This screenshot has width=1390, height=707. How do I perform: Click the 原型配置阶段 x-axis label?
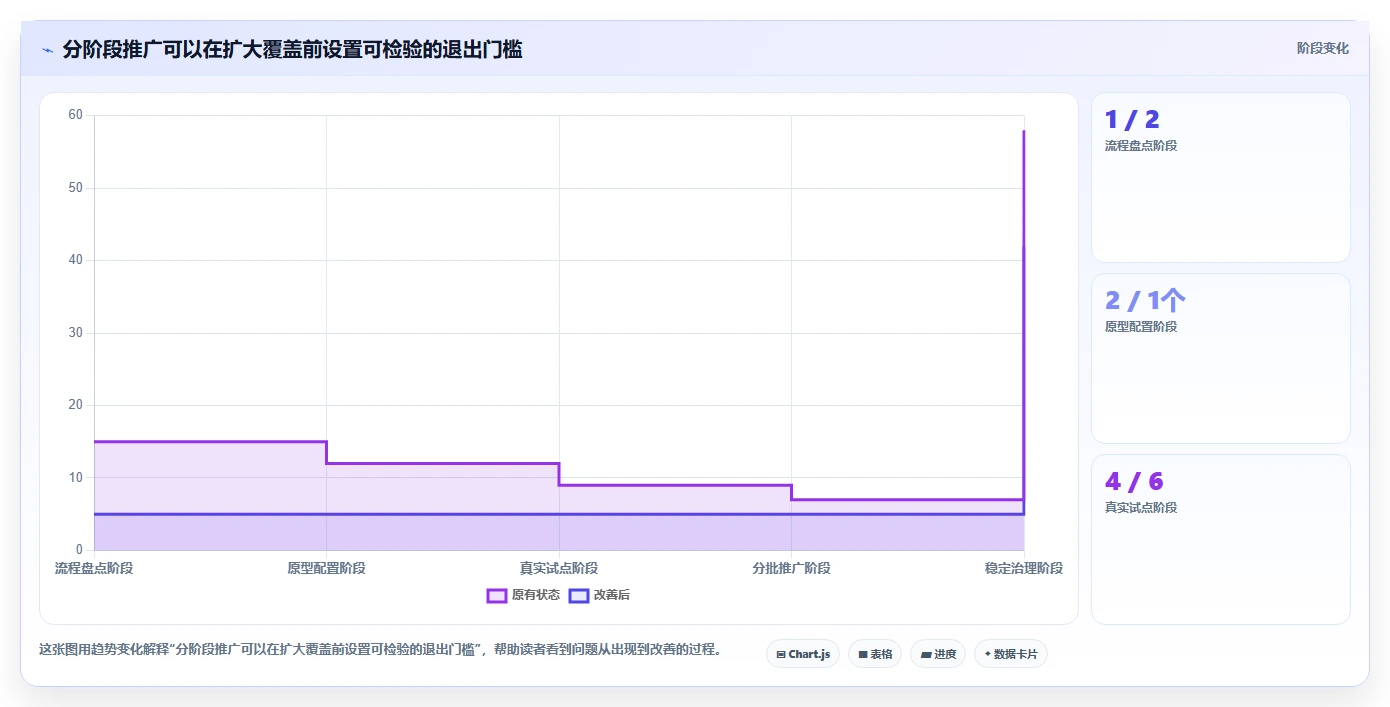(326, 568)
